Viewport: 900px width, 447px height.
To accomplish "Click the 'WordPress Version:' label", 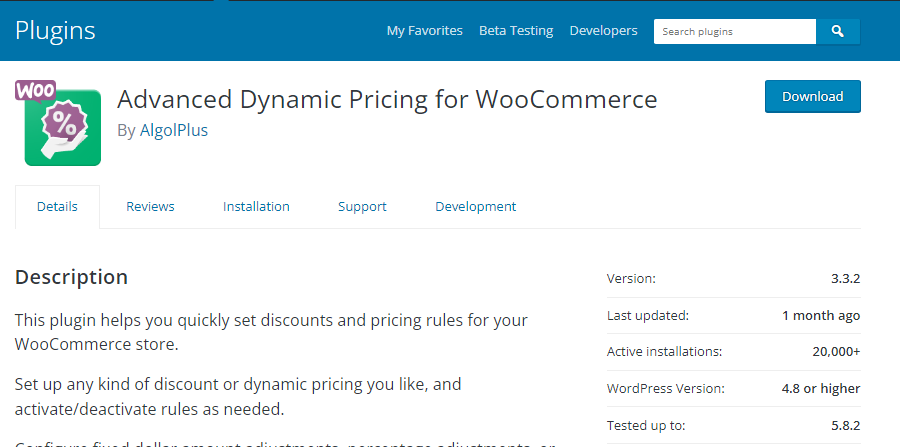I will (666, 388).
